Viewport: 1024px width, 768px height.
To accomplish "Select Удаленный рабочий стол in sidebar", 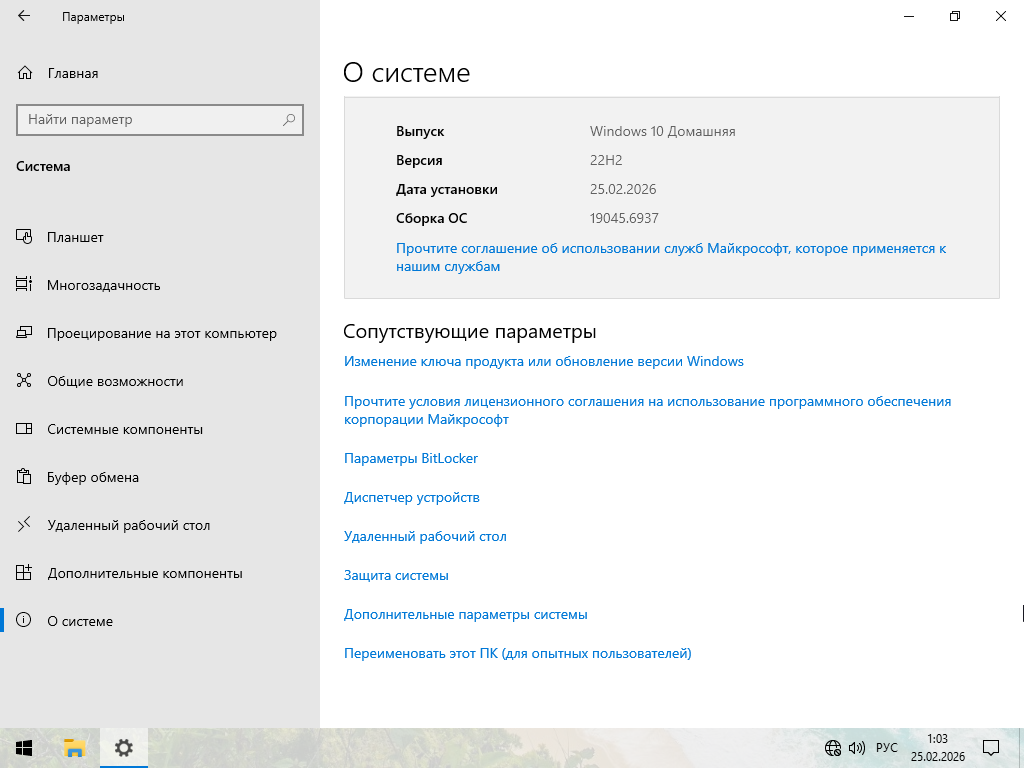I will tap(128, 525).
